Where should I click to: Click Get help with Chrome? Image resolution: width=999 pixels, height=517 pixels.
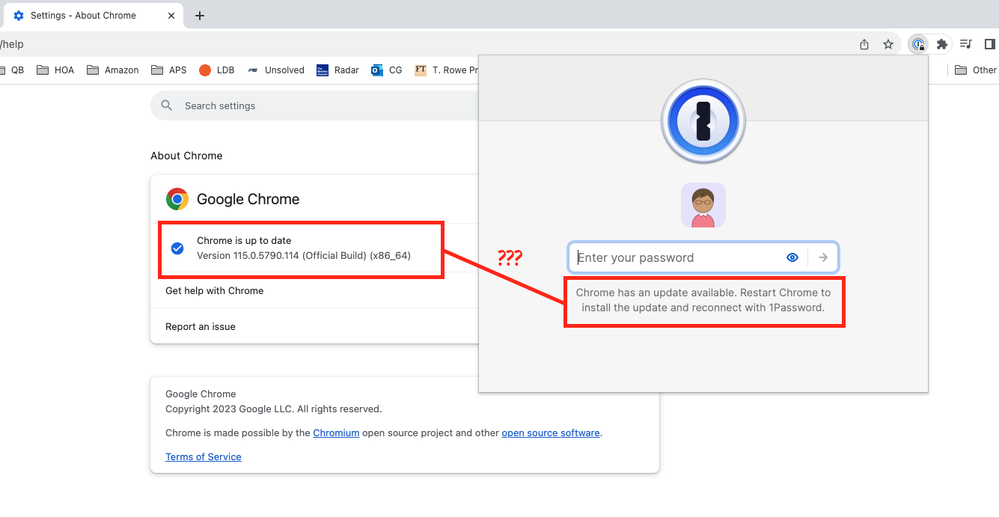point(214,291)
